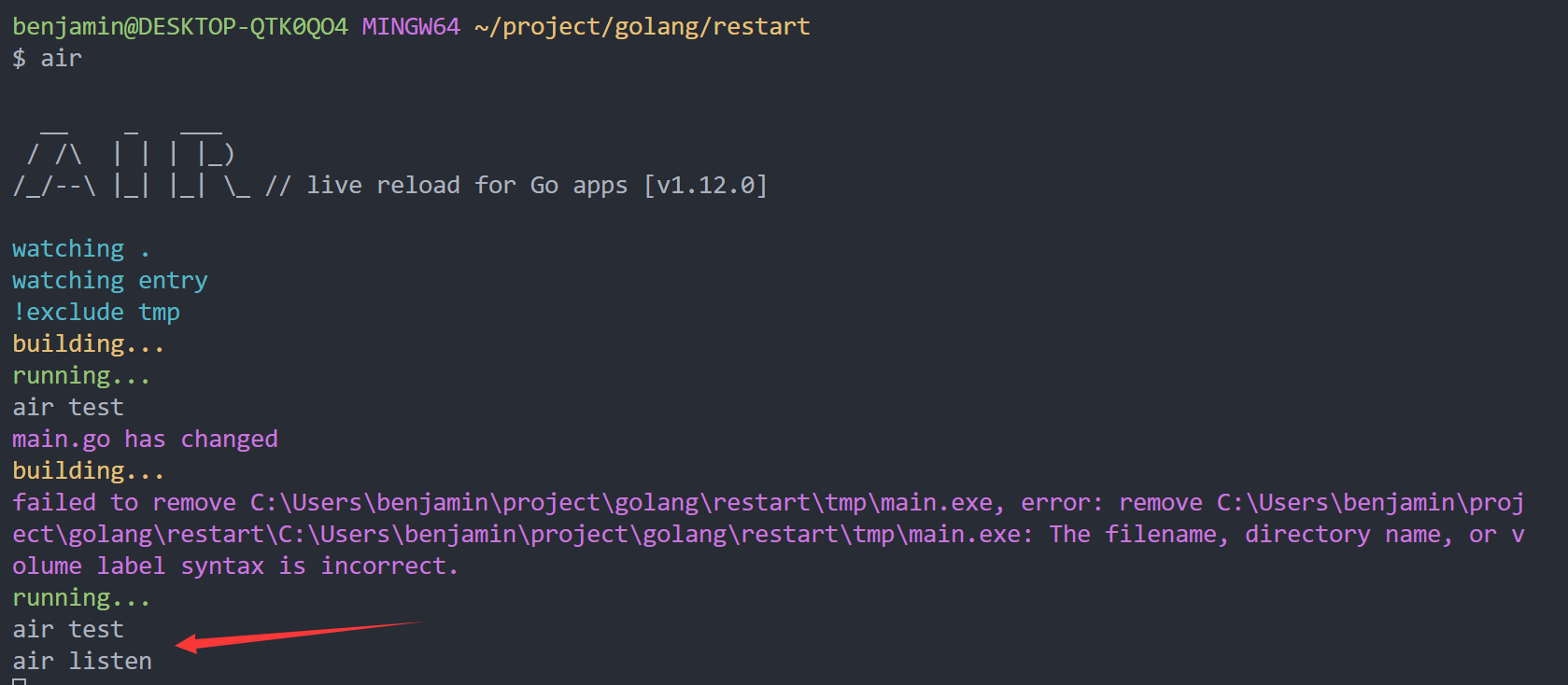Click the 'watching entry' log line
Image resolution: width=1568 pixels, height=685 pixels.
click(110, 281)
